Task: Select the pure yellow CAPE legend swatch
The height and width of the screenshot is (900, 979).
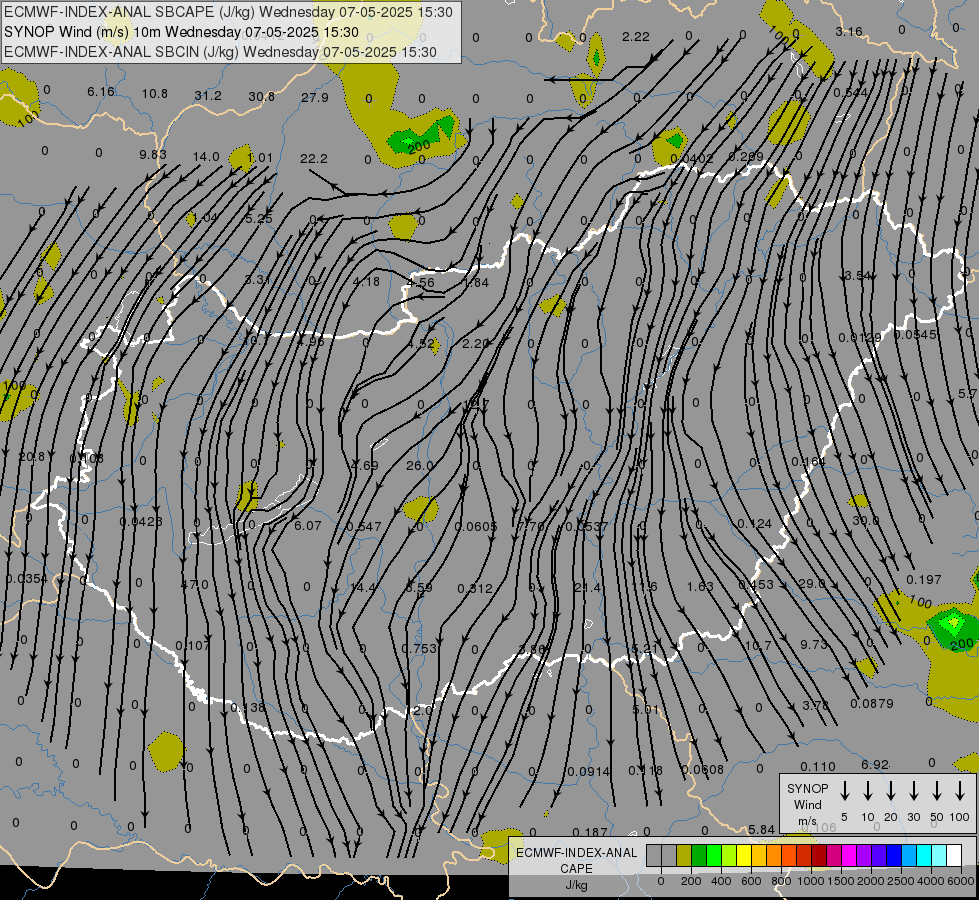Action: pos(744,856)
